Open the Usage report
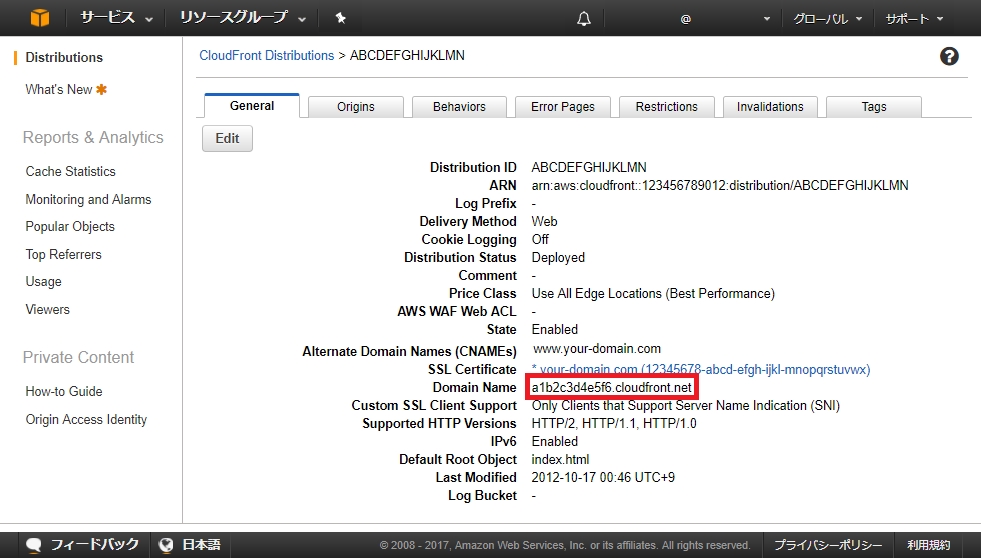This screenshot has height=558, width=981. (x=43, y=282)
